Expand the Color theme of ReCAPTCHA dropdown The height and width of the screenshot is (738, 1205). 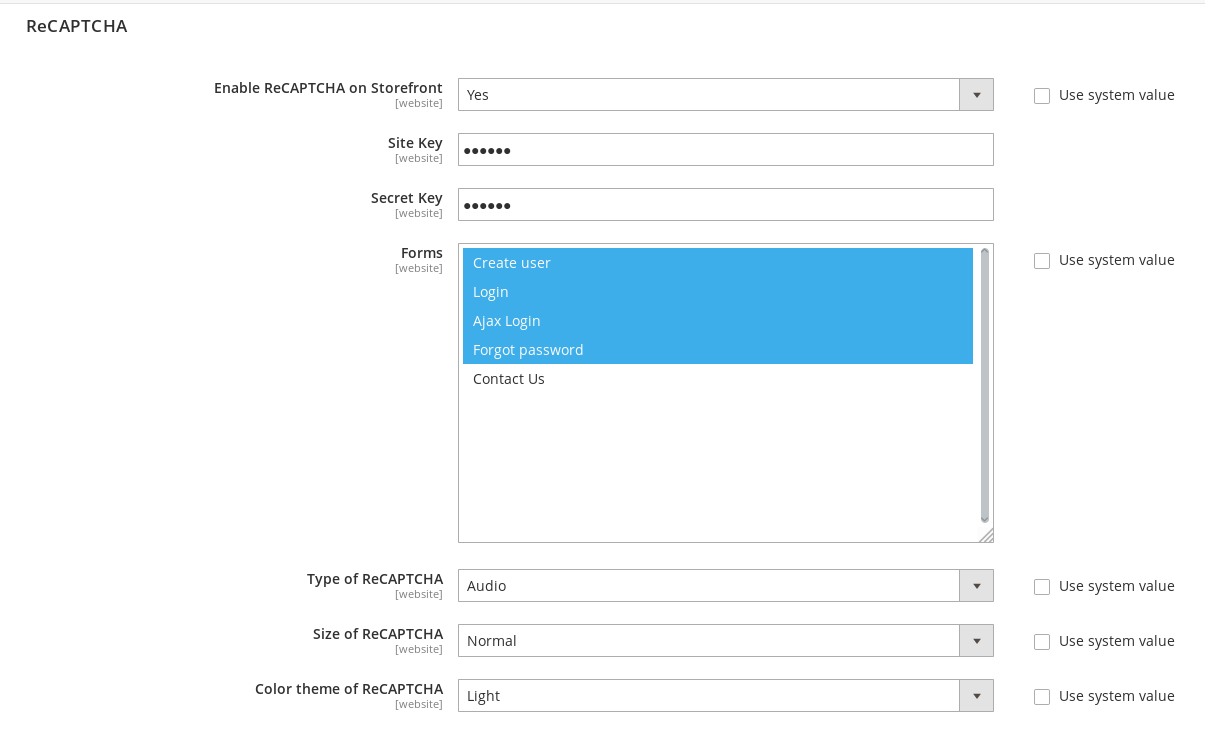(x=725, y=696)
